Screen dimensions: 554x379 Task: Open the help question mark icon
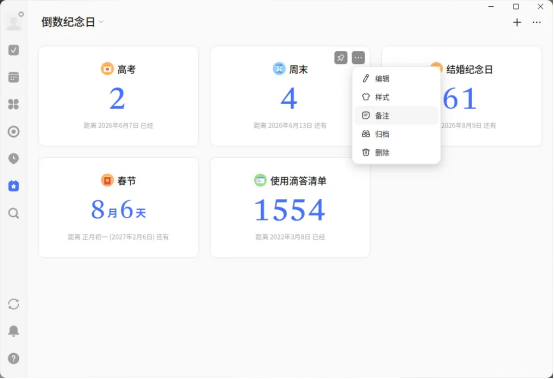14,359
